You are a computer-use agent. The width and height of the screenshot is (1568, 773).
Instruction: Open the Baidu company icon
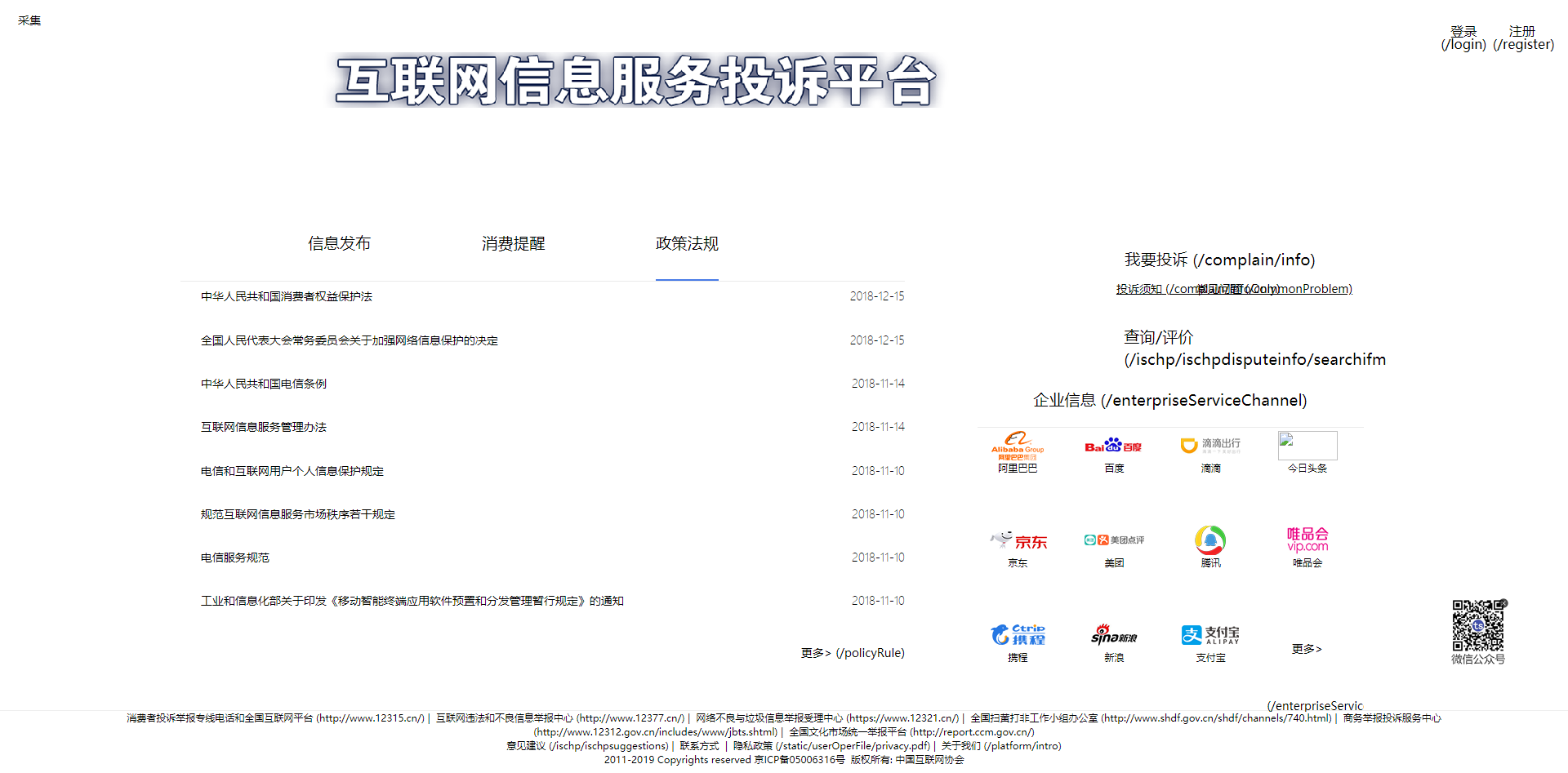click(1113, 446)
